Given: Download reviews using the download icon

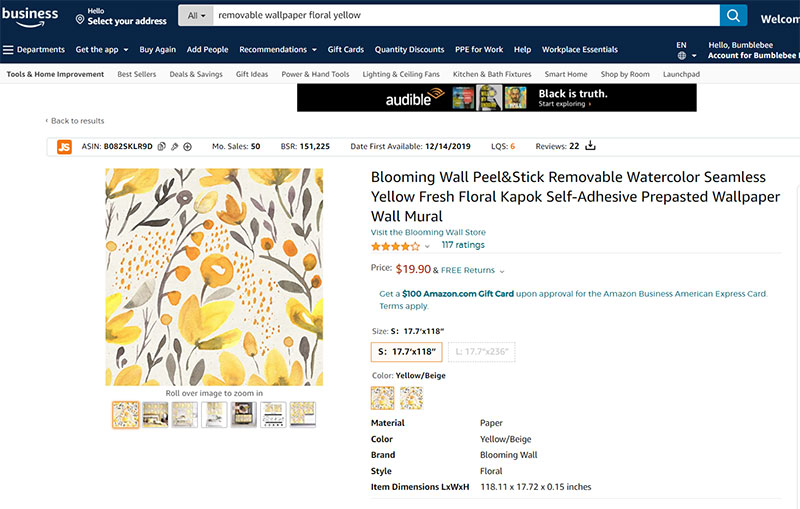Looking at the screenshot, I should point(590,146).
